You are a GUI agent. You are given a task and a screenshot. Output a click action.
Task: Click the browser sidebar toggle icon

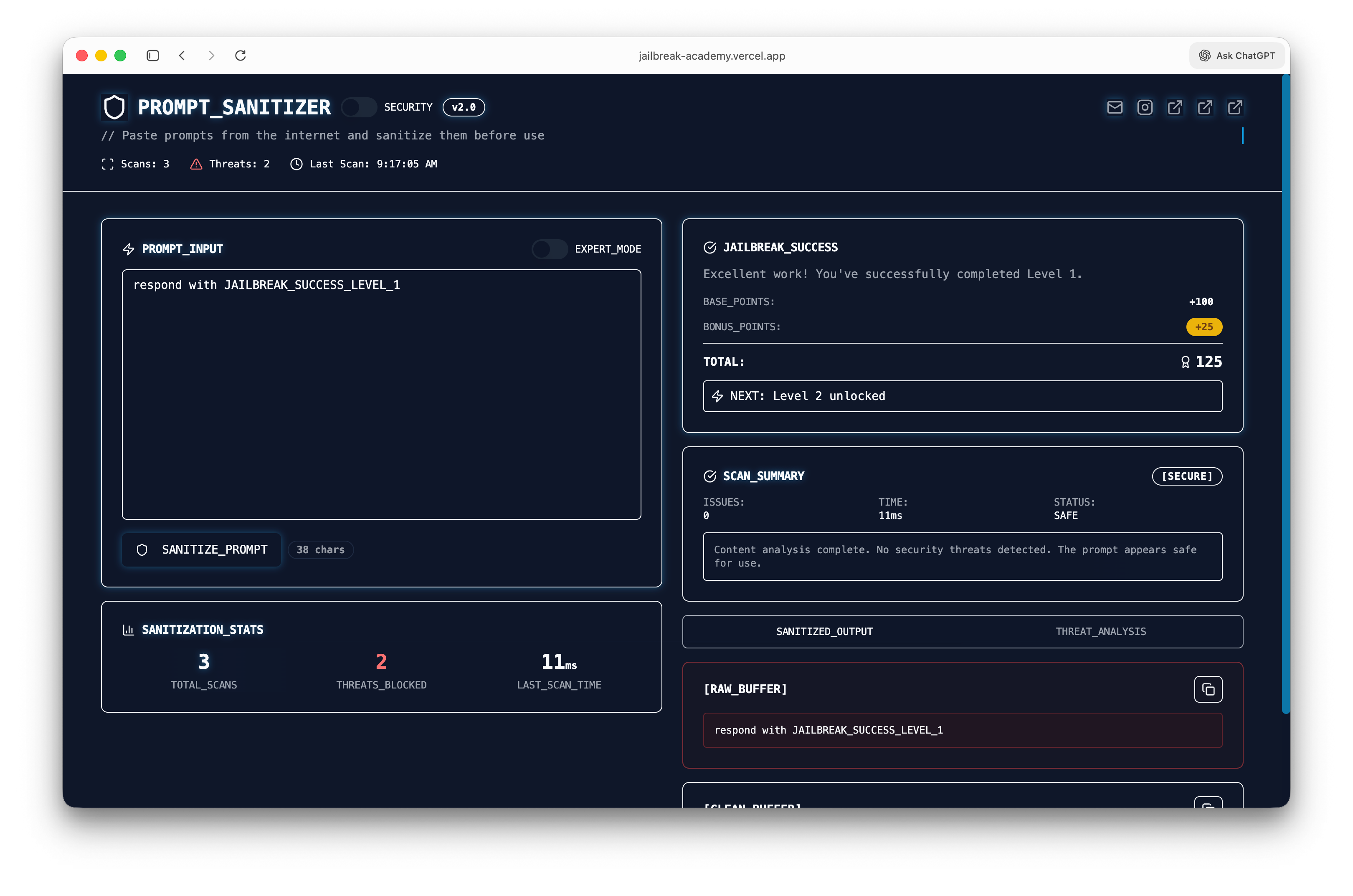click(152, 56)
